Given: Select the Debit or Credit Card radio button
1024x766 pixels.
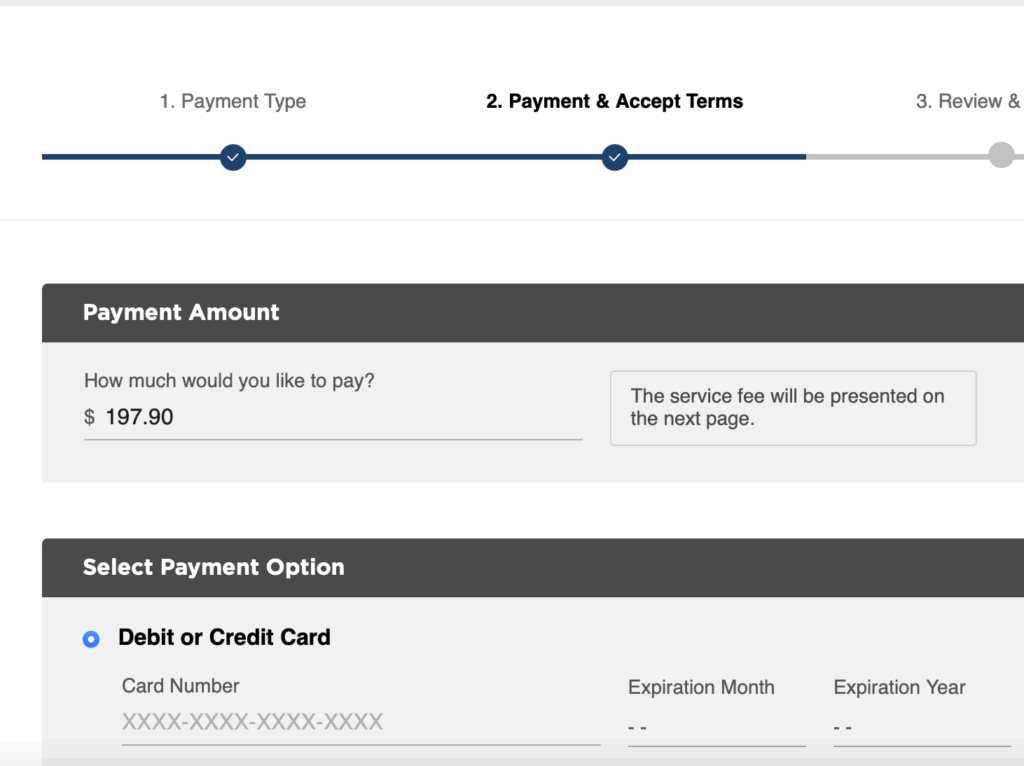Looking at the screenshot, I should 91,639.
